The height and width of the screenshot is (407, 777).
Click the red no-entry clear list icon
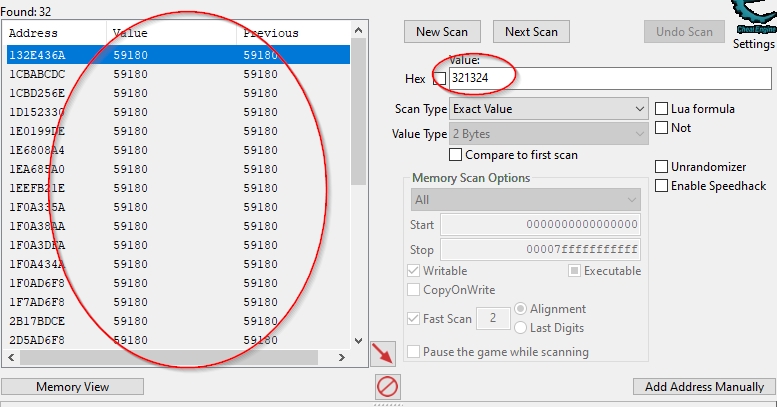pos(388,386)
